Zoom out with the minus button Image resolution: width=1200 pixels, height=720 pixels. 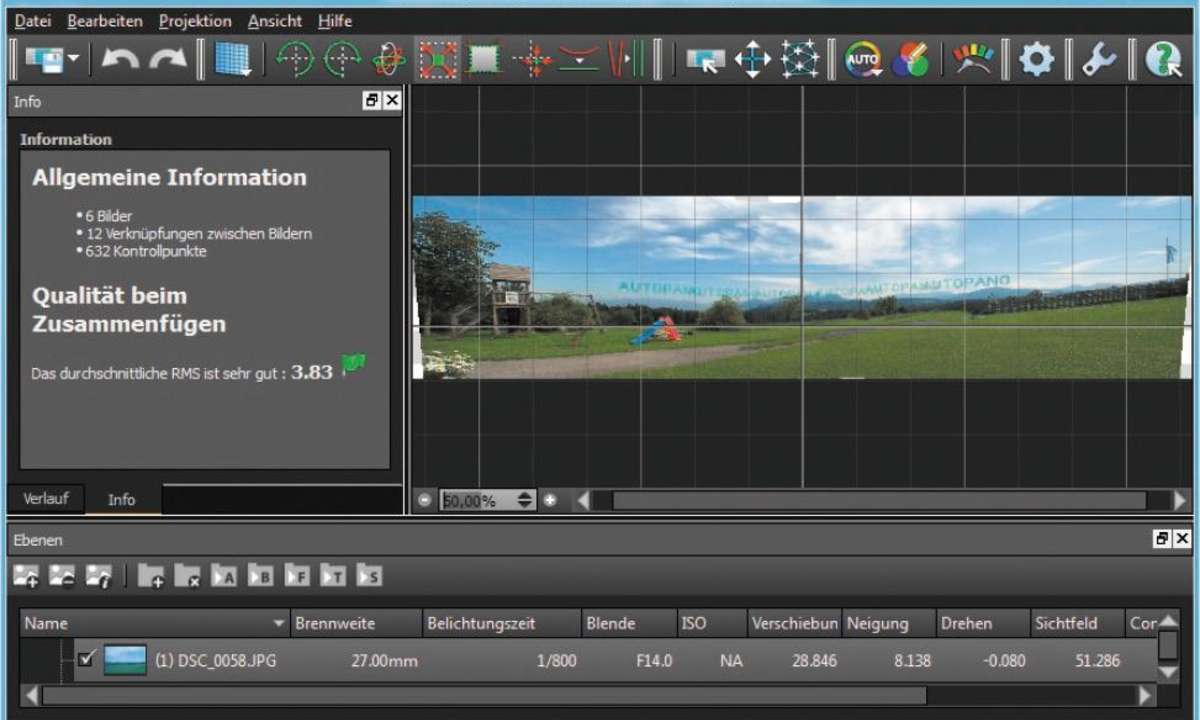[x=425, y=500]
